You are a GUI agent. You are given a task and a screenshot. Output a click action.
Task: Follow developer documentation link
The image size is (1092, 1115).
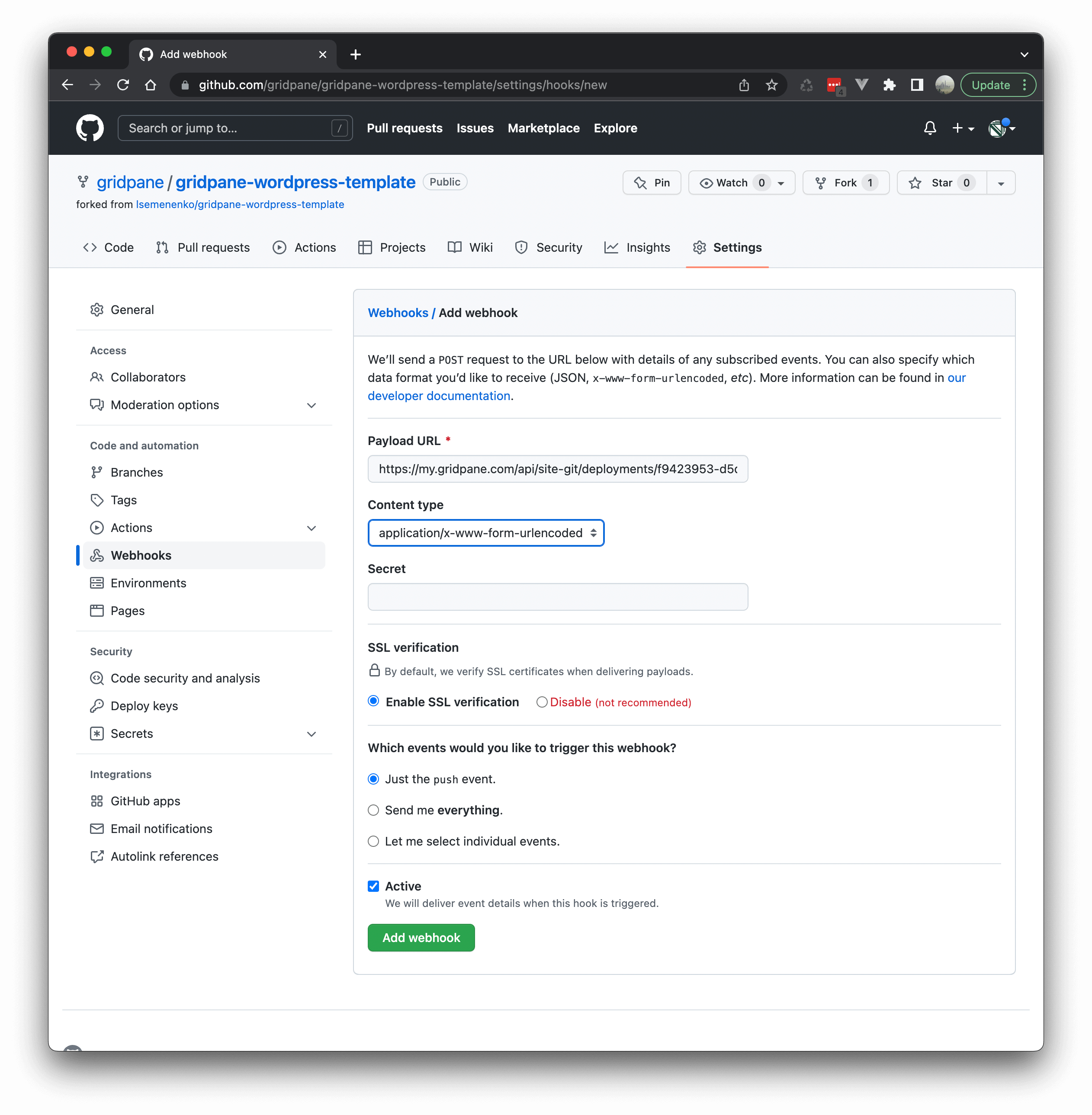click(439, 396)
